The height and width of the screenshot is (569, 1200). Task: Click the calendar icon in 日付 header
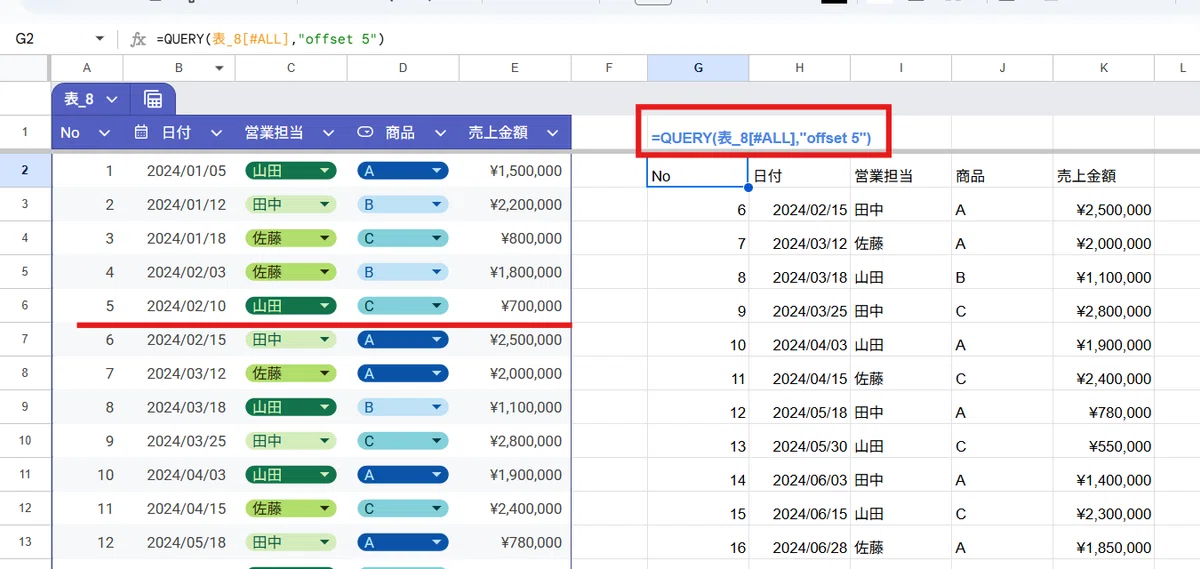pos(141,132)
